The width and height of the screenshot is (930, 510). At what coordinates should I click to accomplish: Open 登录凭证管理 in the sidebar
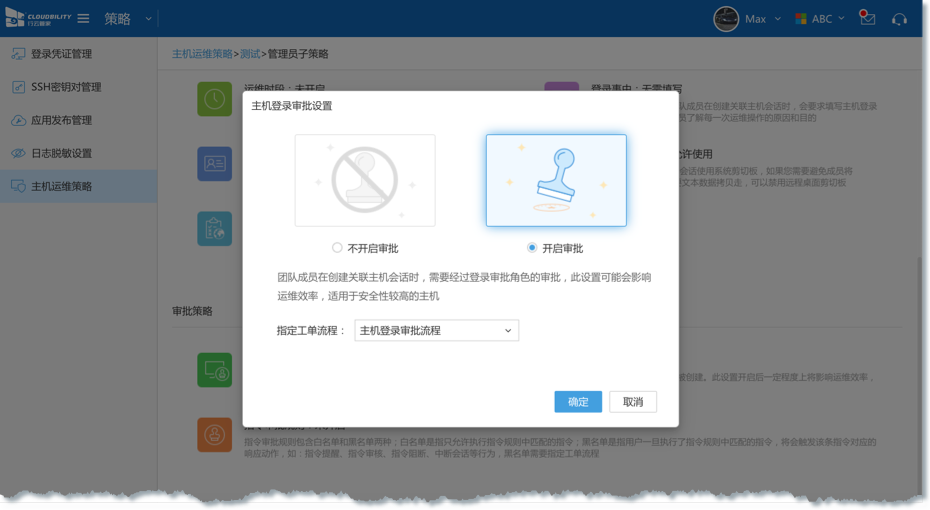pos(61,54)
